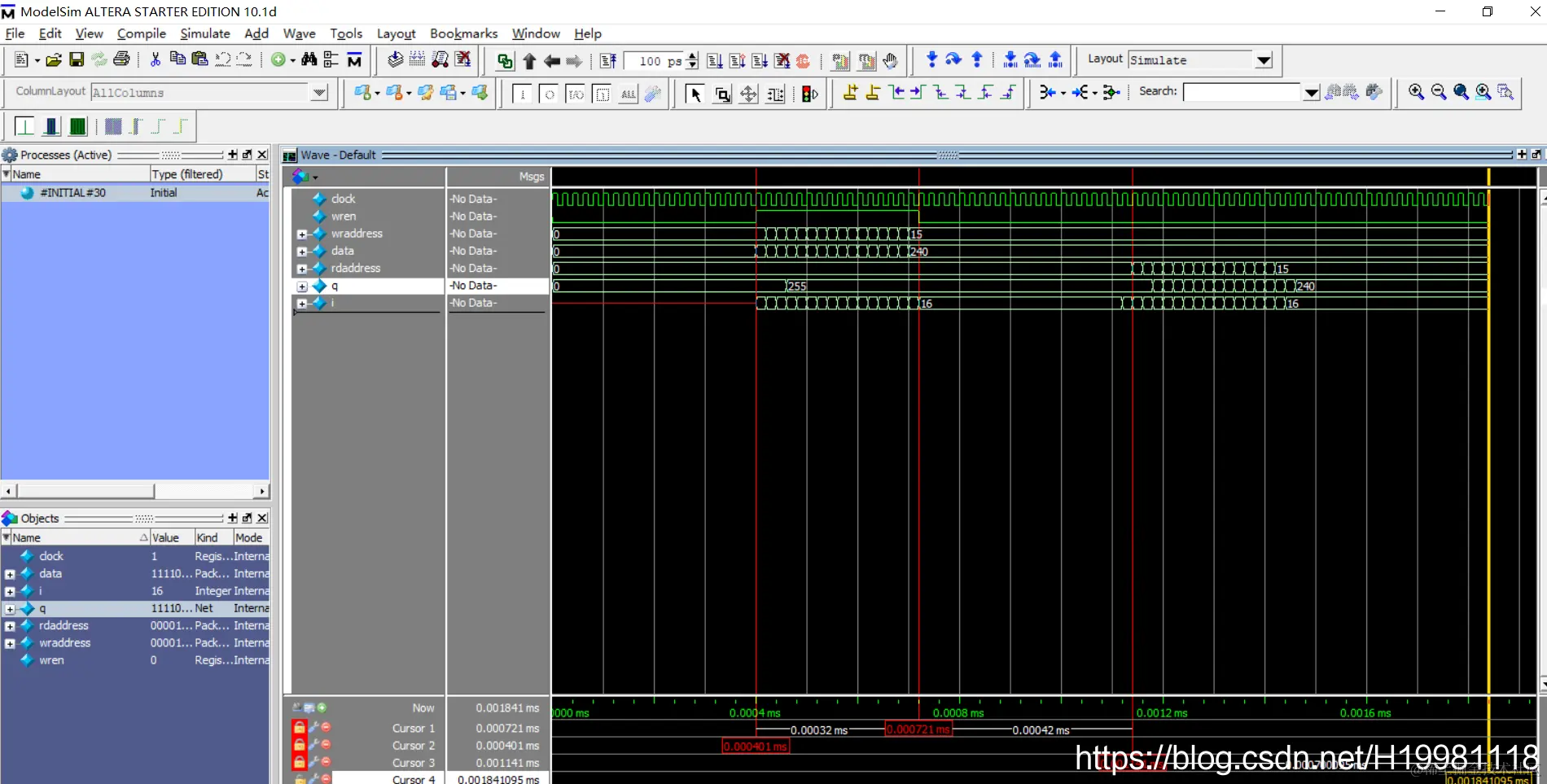Choose the Select Mode arrow pointer tool

(695, 94)
